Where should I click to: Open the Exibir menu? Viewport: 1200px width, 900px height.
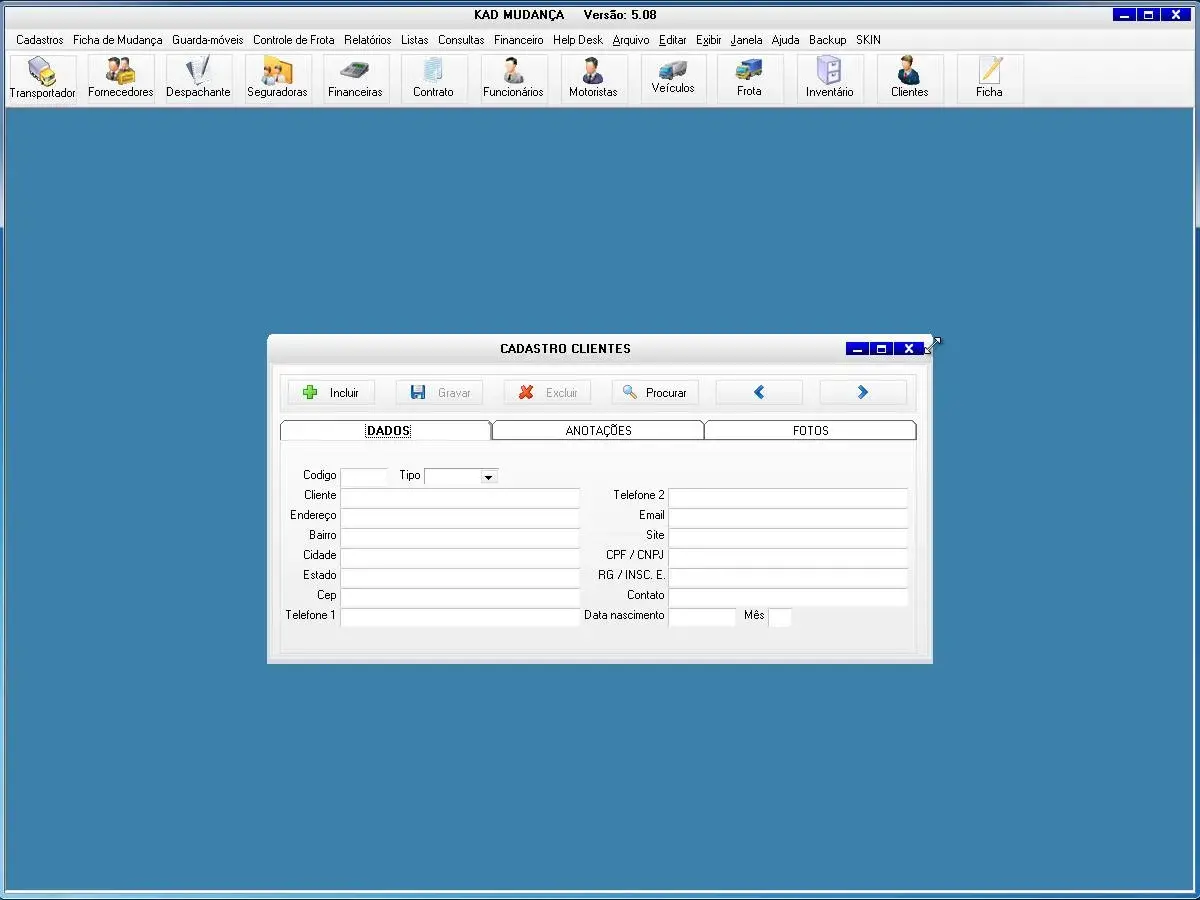[x=709, y=40]
